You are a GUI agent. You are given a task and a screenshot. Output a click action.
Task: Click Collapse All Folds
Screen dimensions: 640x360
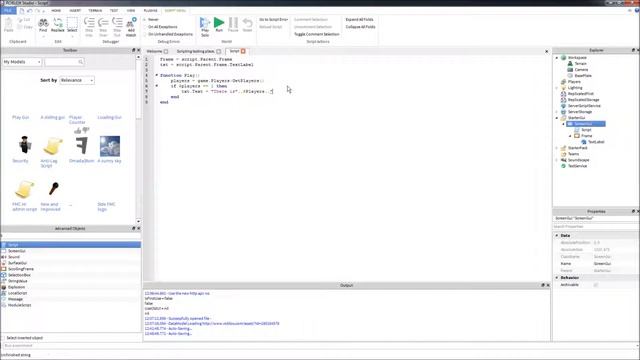pyautogui.click(x=360, y=27)
